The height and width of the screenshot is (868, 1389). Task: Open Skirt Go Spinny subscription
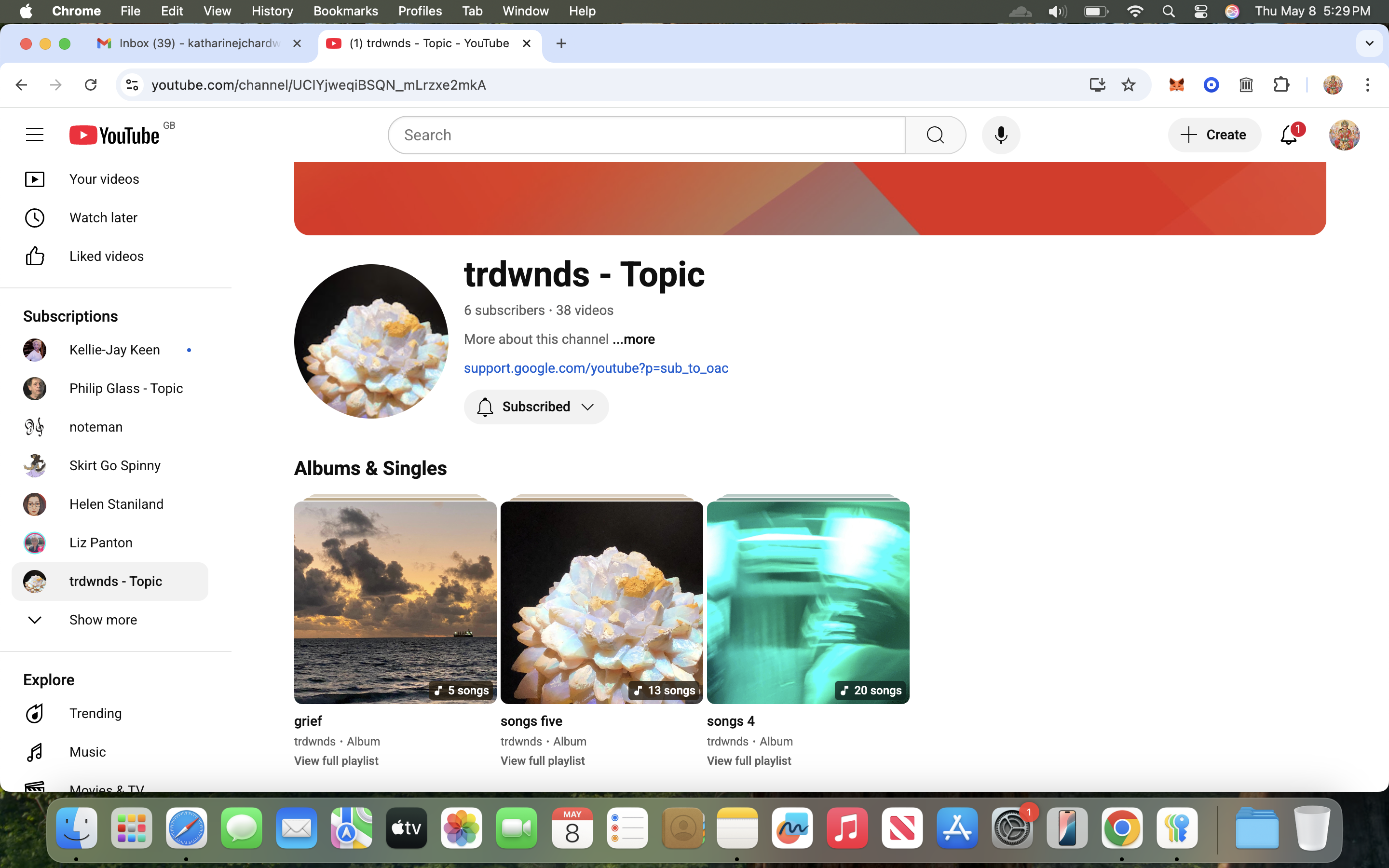point(109,465)
